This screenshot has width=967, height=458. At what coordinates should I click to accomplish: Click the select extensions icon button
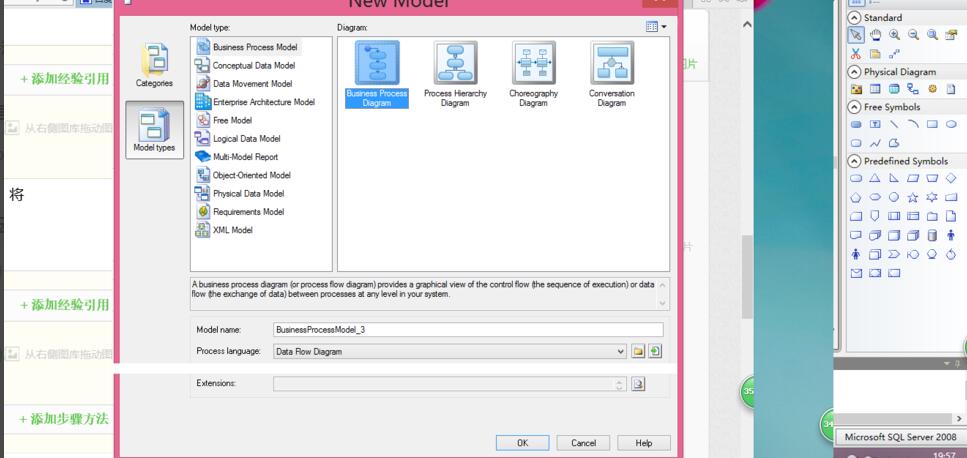(639, 384)
